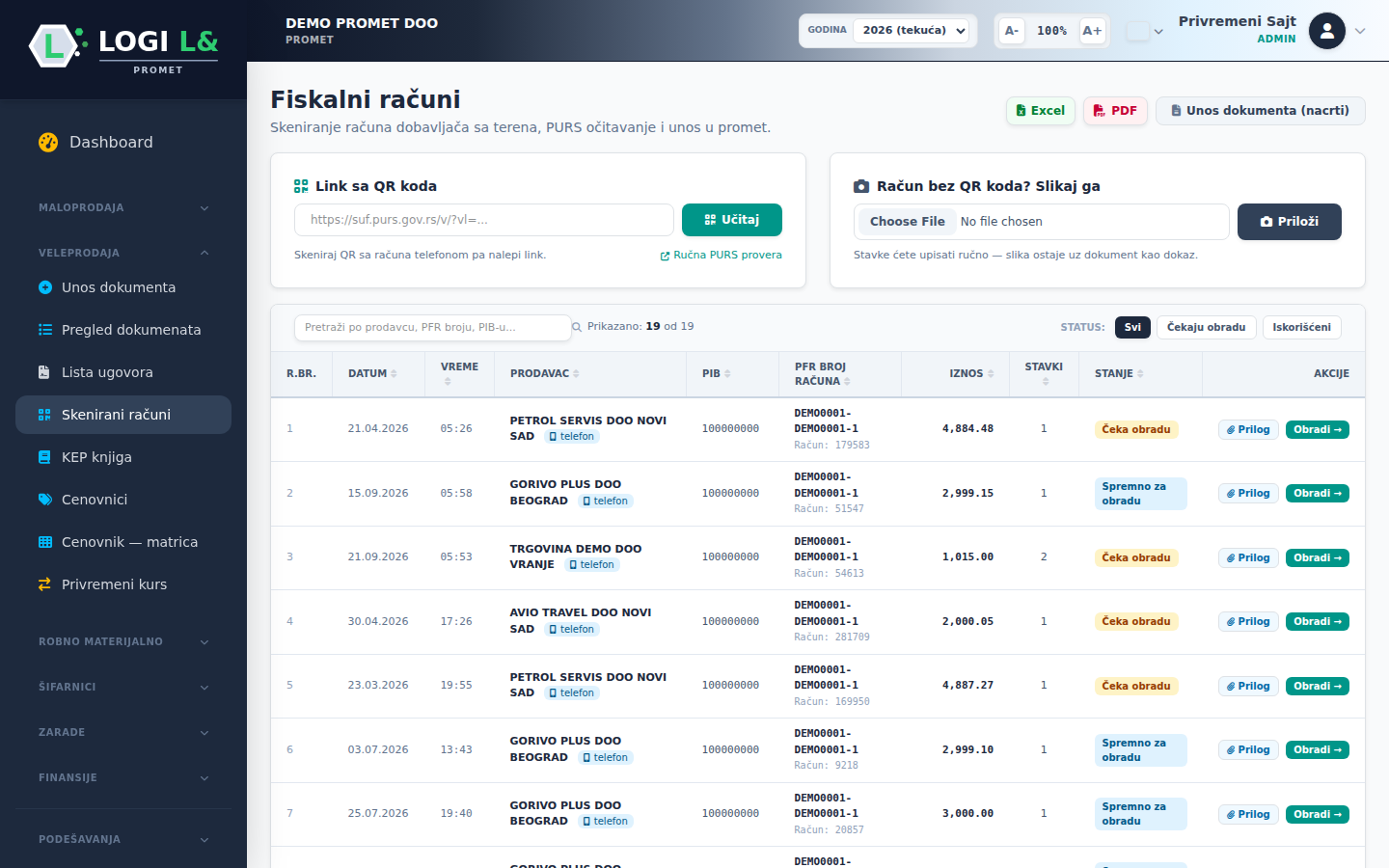
Task: Expand the PODEŠAVANJA section
Action: click(x=123, y=839)
